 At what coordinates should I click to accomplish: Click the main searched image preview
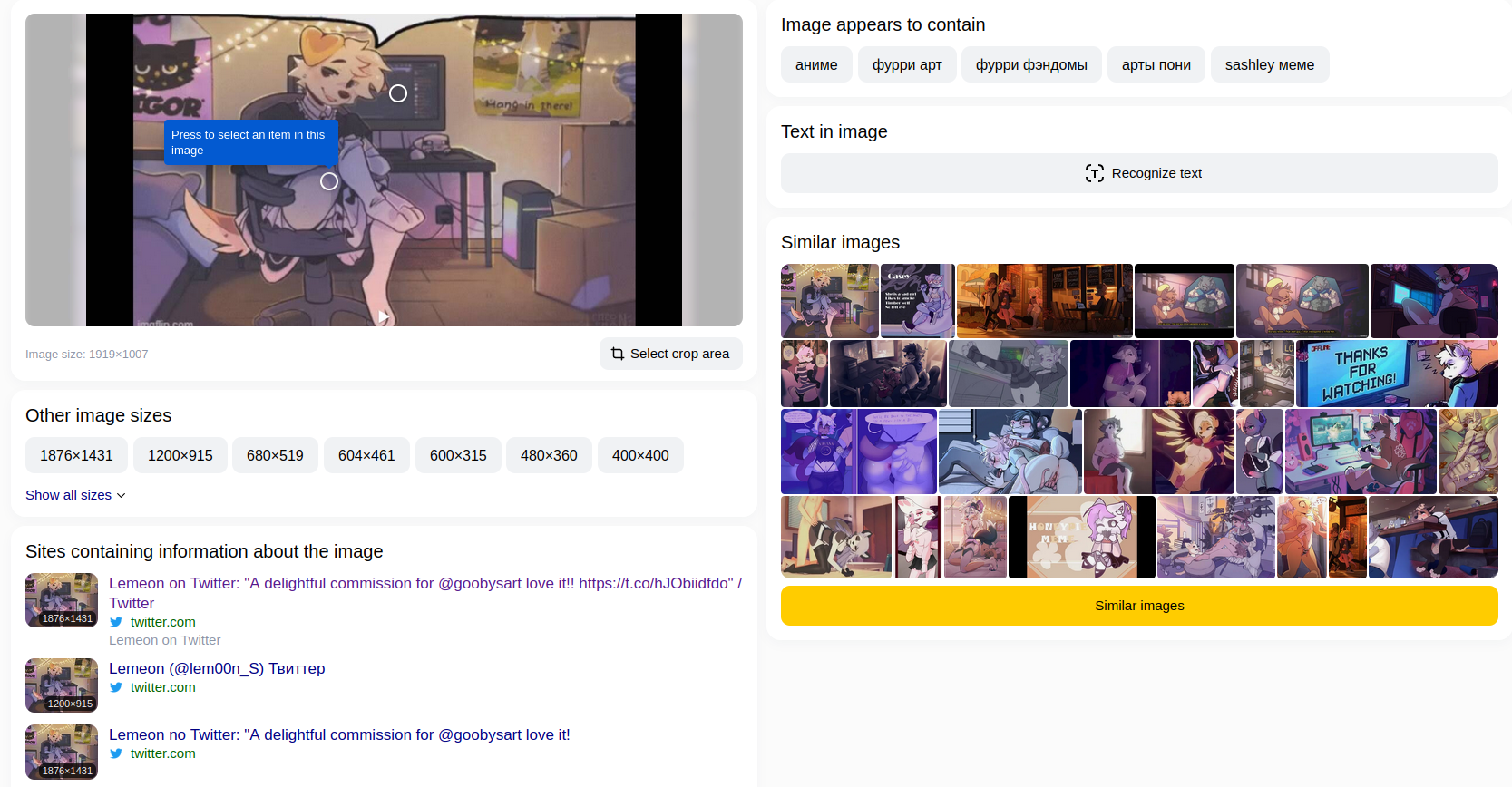(384, 170)
